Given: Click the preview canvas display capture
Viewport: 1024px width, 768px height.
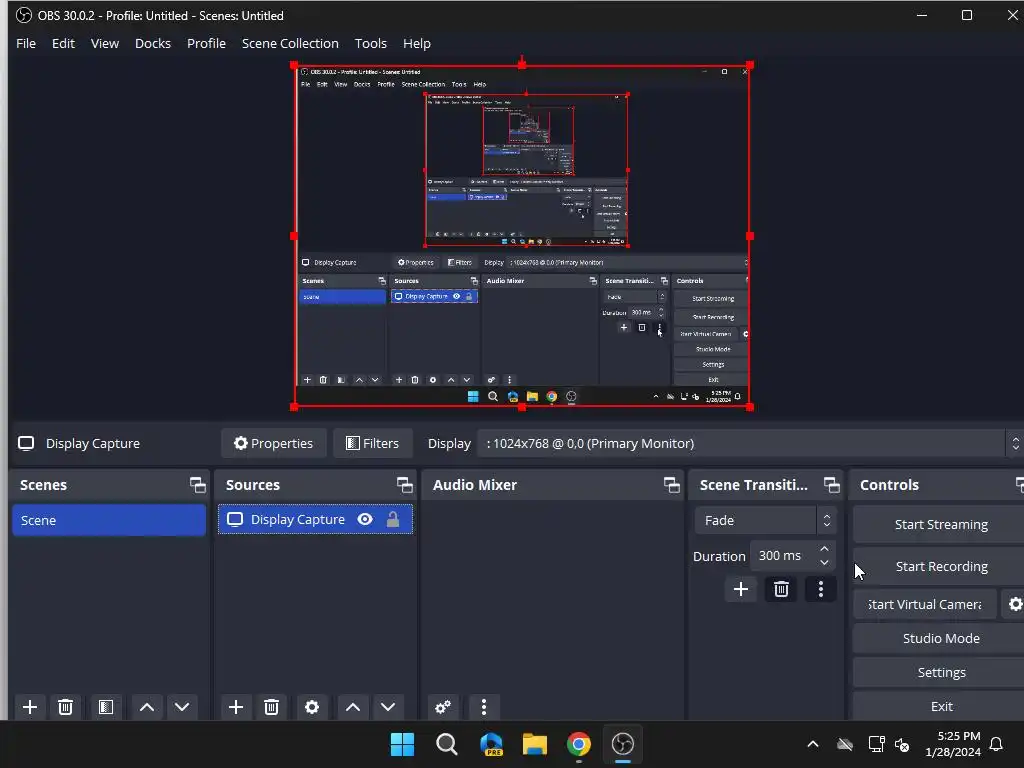Looking at the screenshot, I should pyautogui.click(x=521, y=236).
